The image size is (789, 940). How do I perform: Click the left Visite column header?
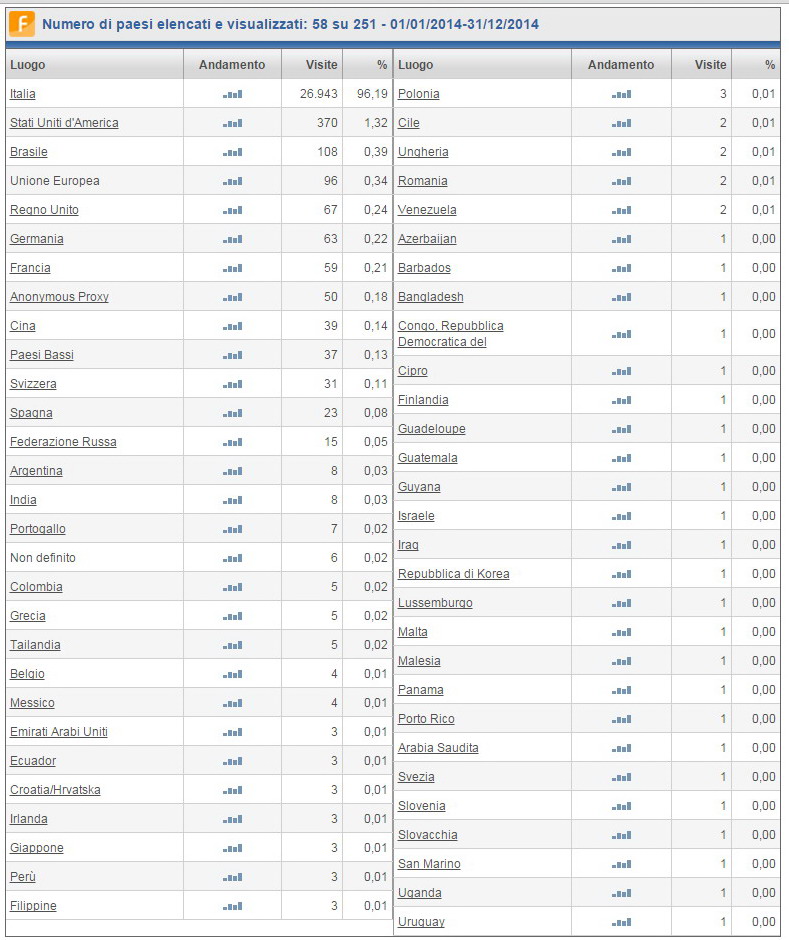[322, 65]
